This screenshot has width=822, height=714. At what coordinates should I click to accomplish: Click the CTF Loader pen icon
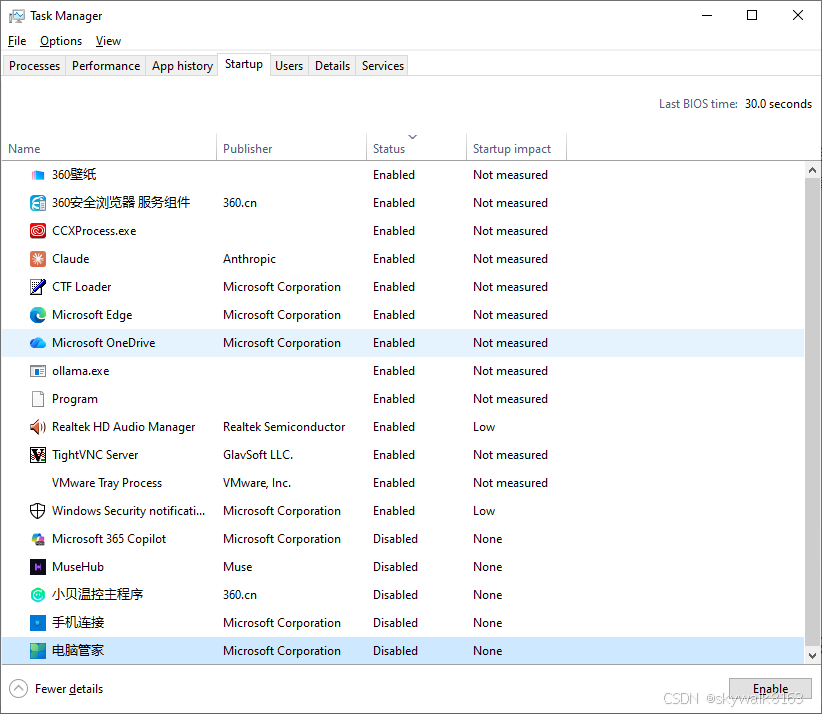point(38,287)
